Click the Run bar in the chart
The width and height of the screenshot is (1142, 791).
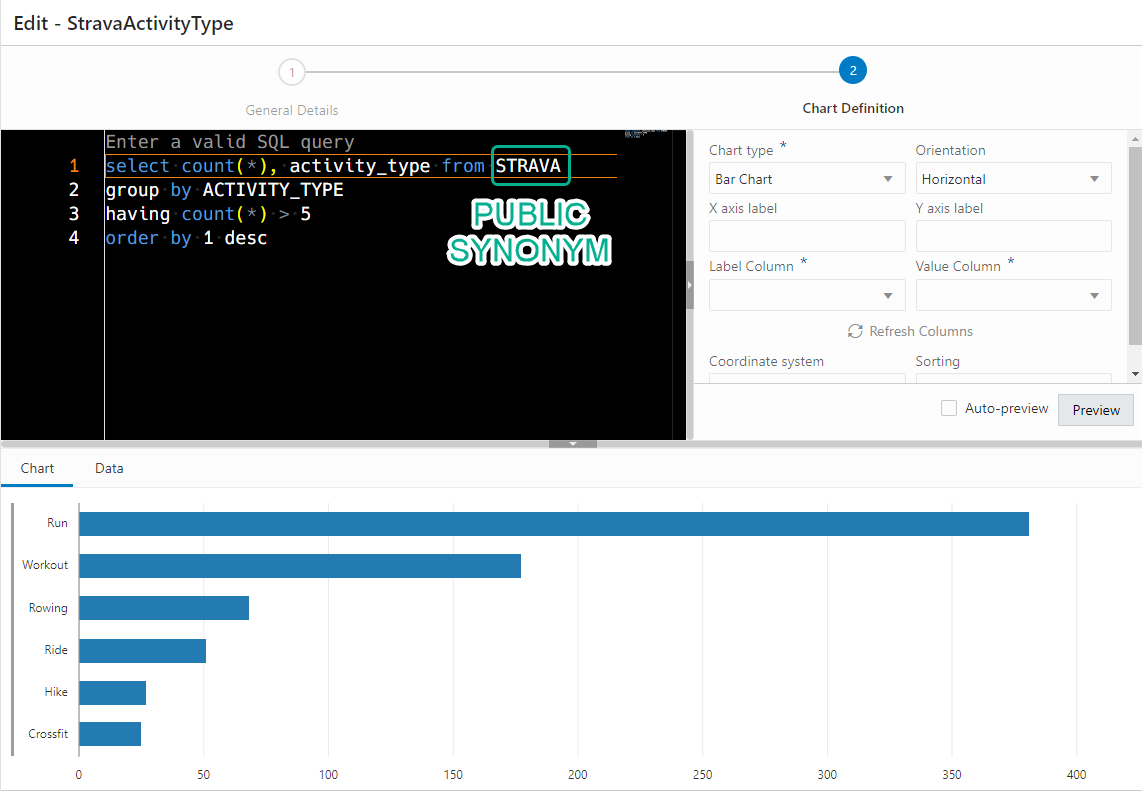click(554, 524)
